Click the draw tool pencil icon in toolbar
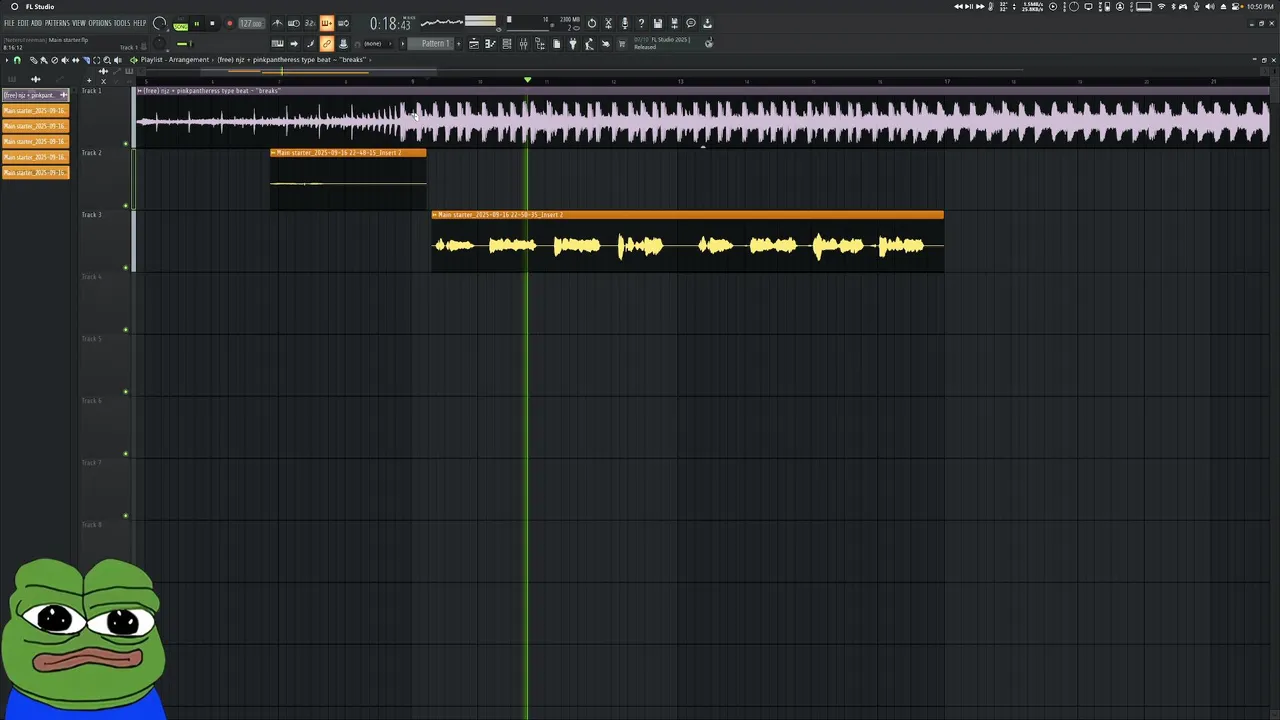 pos(310,43)
